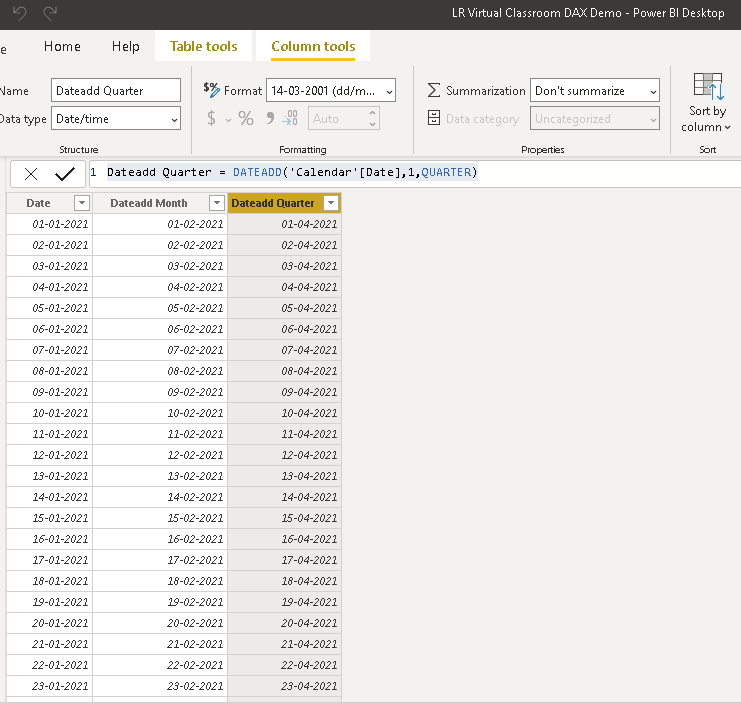
Task: Click the Redo arrow icon
Action: pos(50,13)
